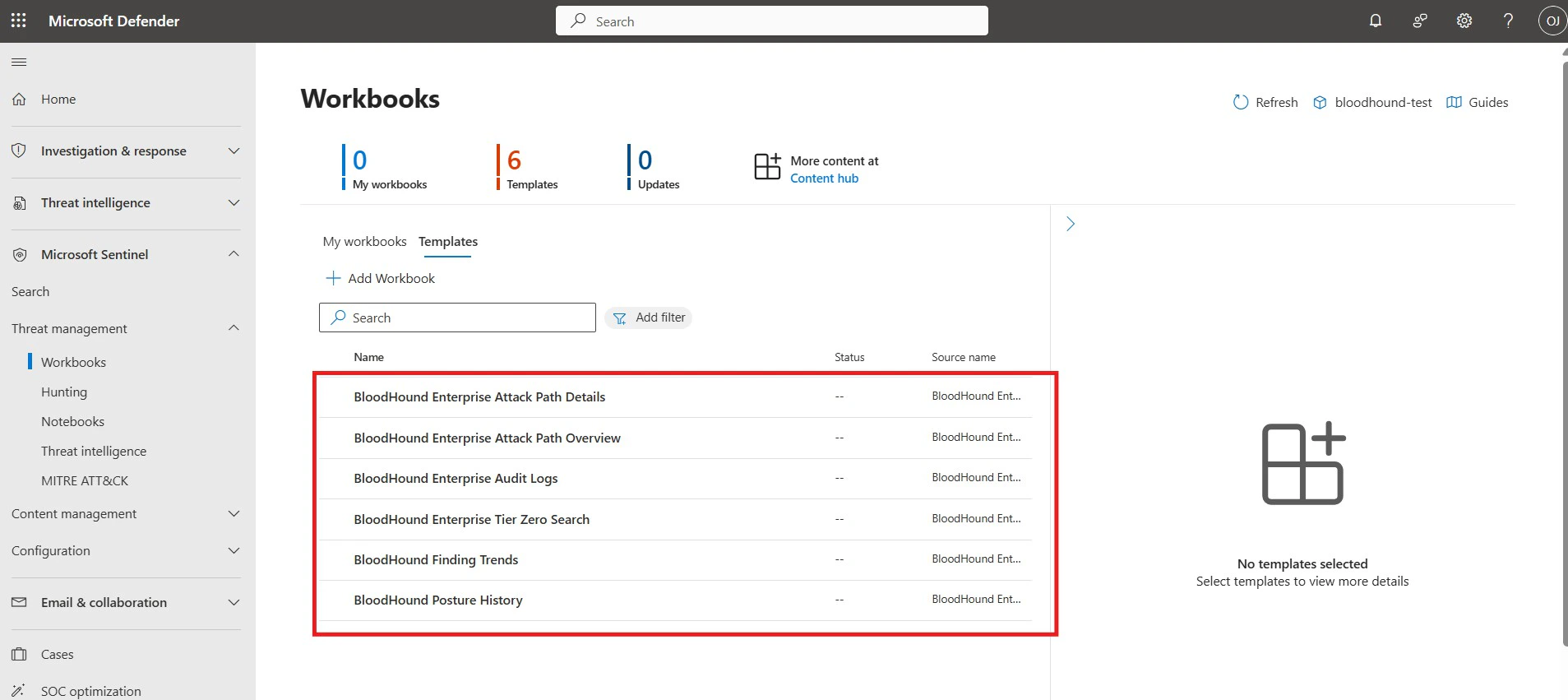
Task: Select the Templates tab
Action: (x=448, y=241)
